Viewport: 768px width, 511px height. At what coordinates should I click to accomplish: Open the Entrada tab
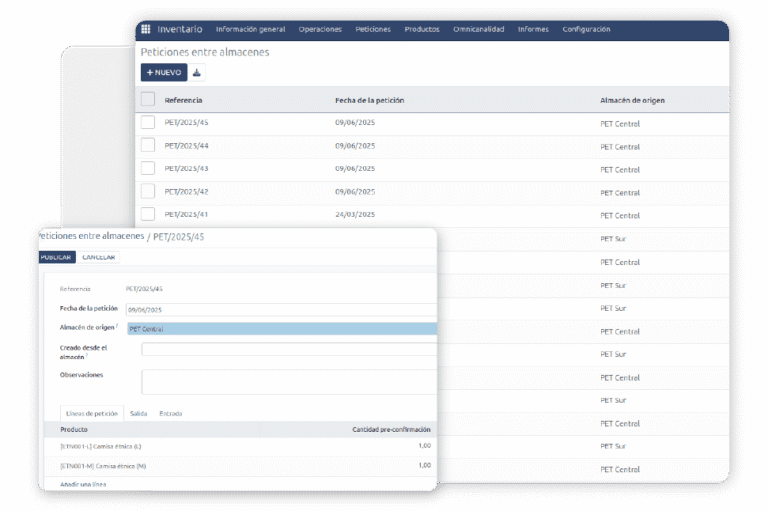(x=170, y=413)
